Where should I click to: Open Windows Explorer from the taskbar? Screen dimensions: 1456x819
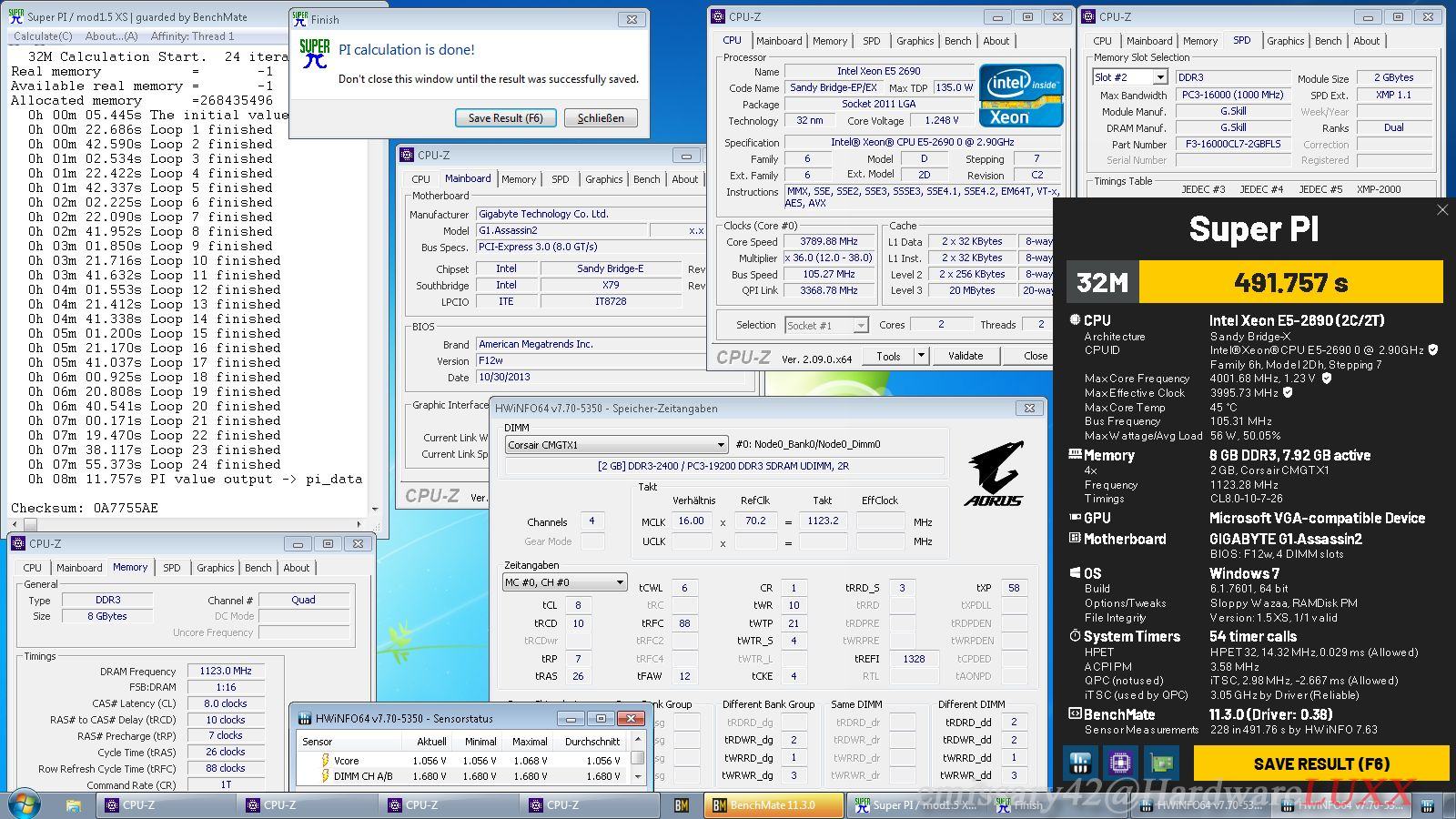click(x=74, y=805)
